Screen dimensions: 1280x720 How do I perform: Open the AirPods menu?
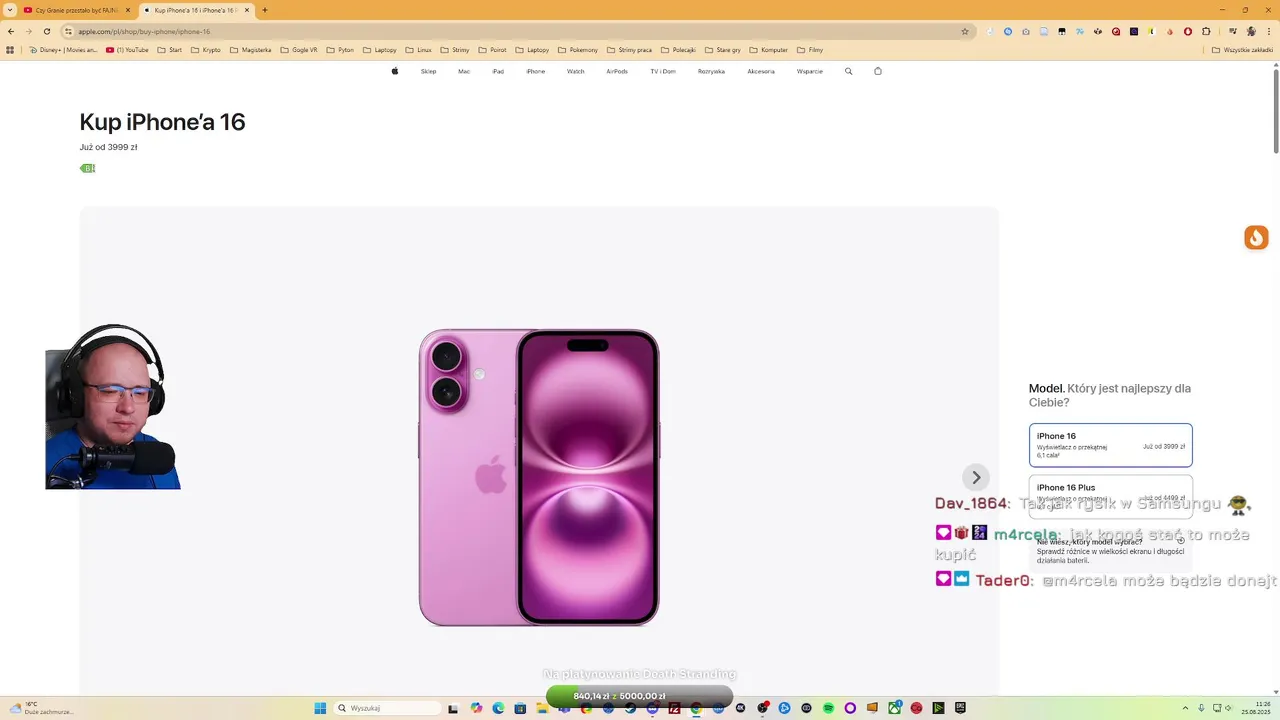pyautogui.click(x=617, y=71)
